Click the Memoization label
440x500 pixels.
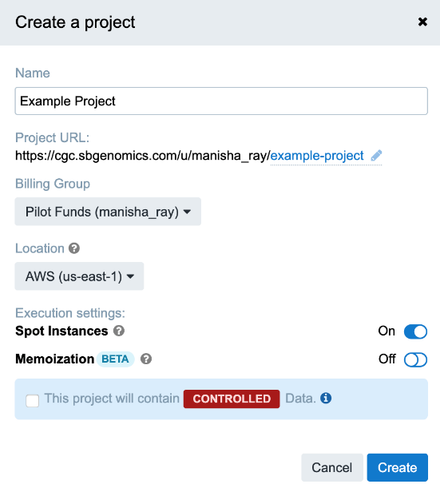[x=55, y=359]
